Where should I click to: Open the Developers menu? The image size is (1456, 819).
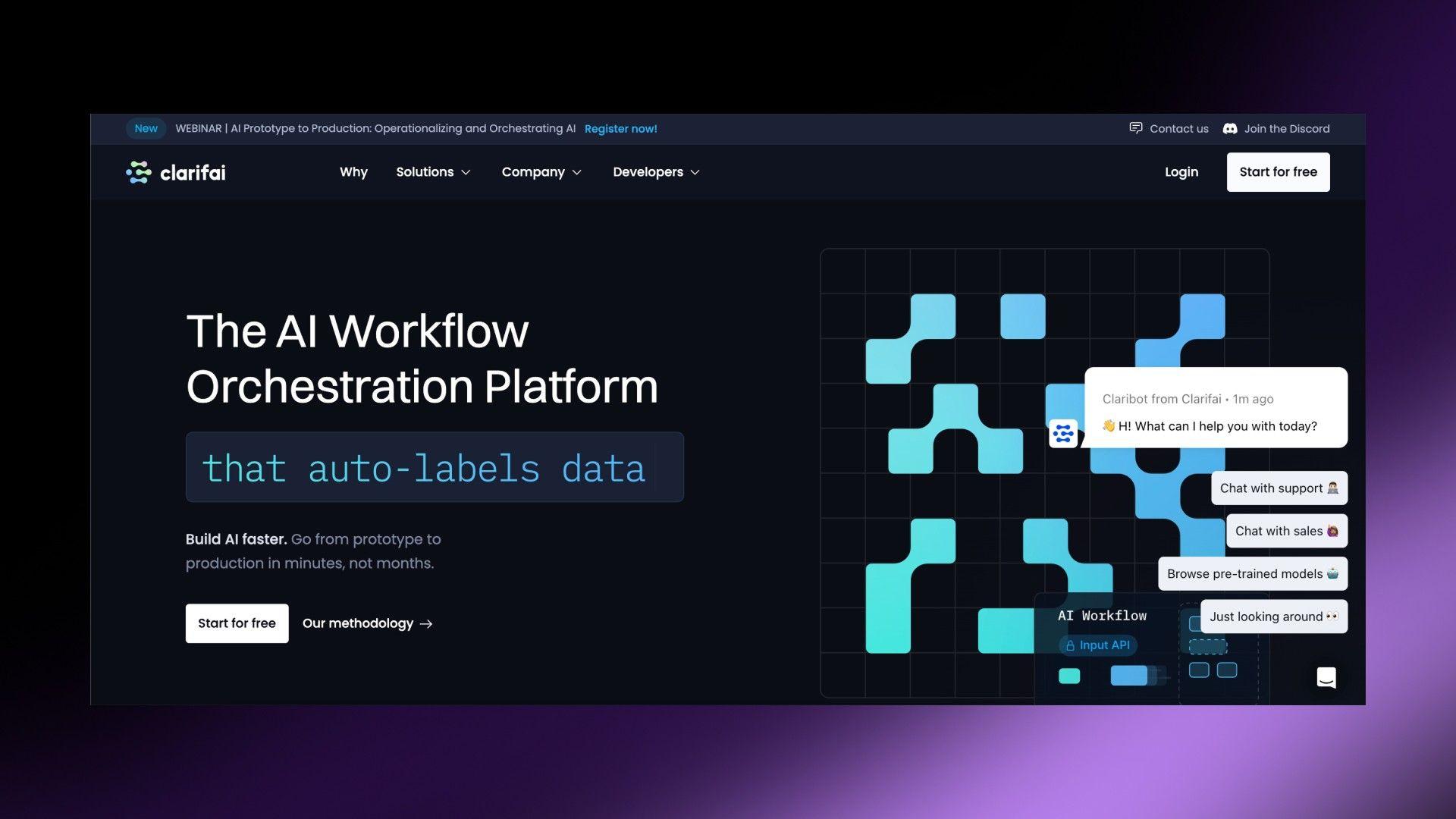tap(656, 172)
